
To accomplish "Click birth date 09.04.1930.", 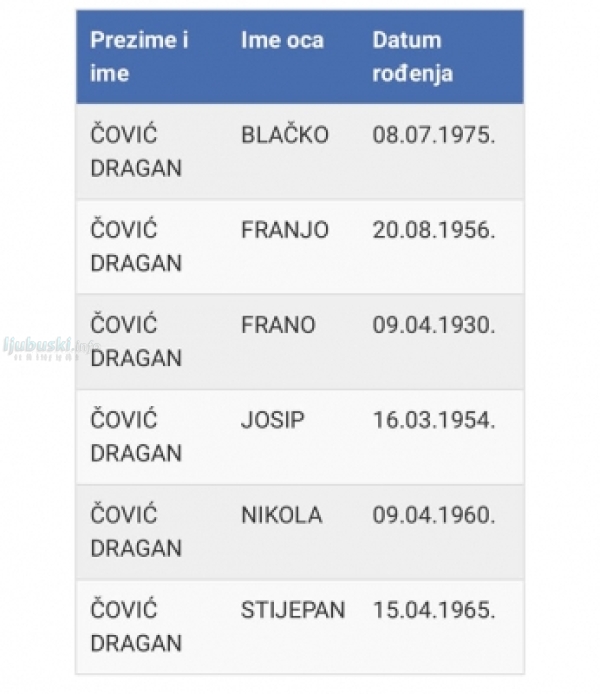I will [433, 325].
